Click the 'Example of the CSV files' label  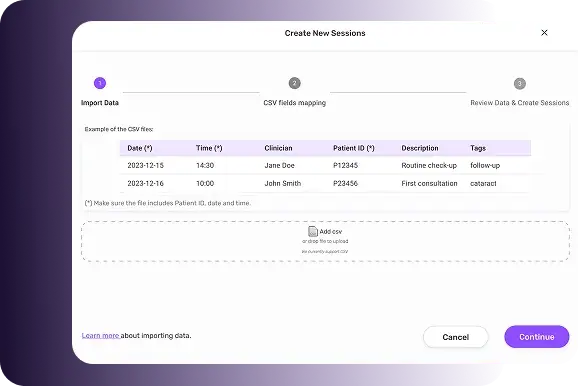(x=119, y=129)
